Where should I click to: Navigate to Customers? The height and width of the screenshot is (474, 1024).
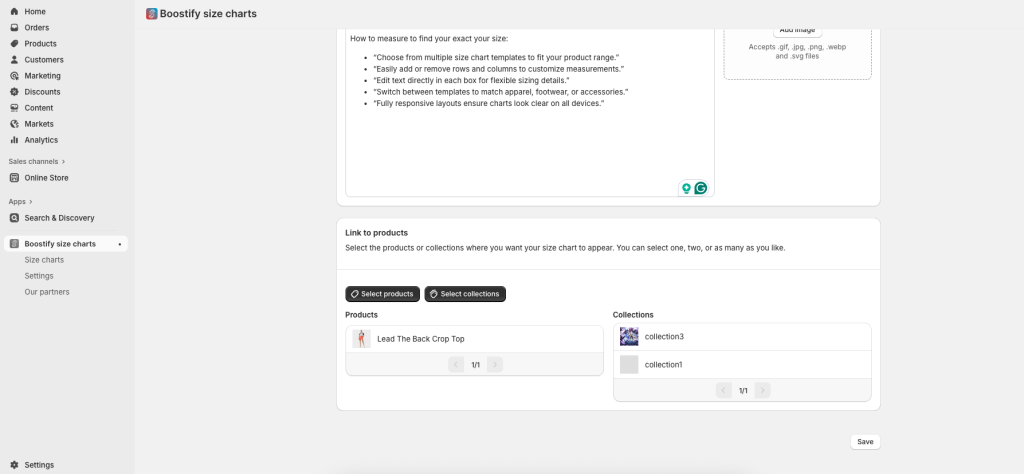click(44, 59)
